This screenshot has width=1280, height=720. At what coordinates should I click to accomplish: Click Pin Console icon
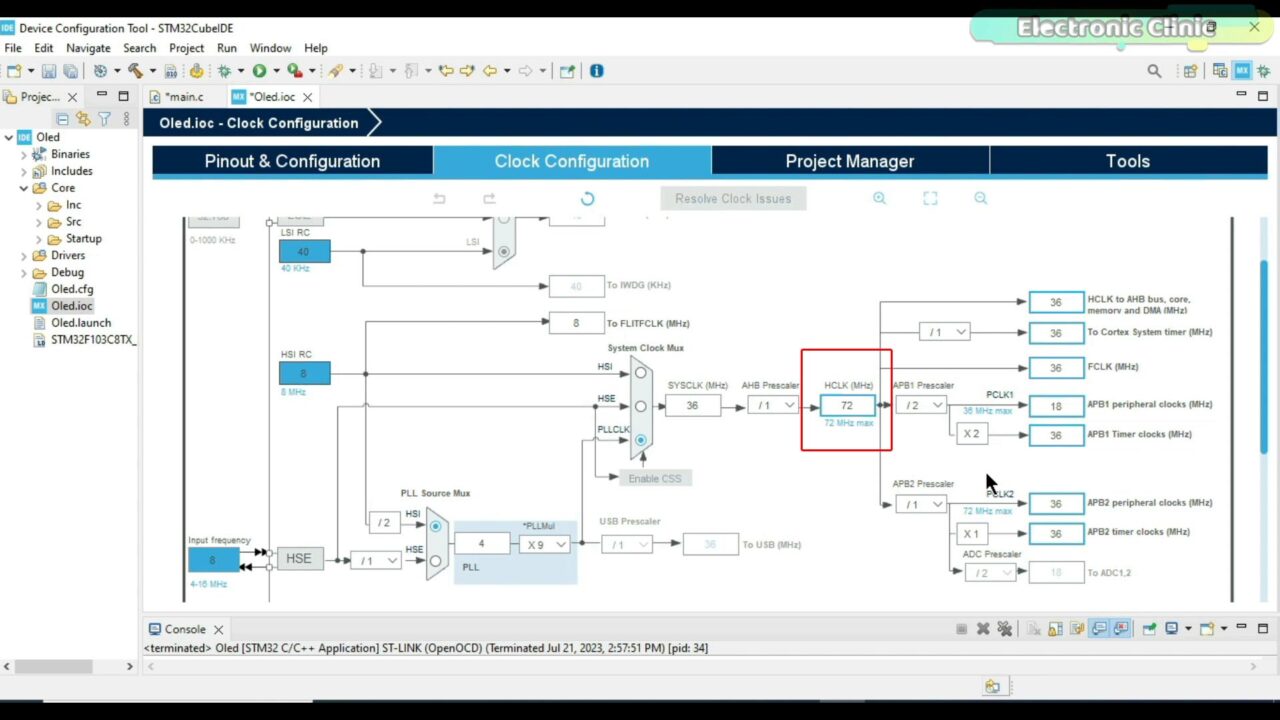point(1149,629)
